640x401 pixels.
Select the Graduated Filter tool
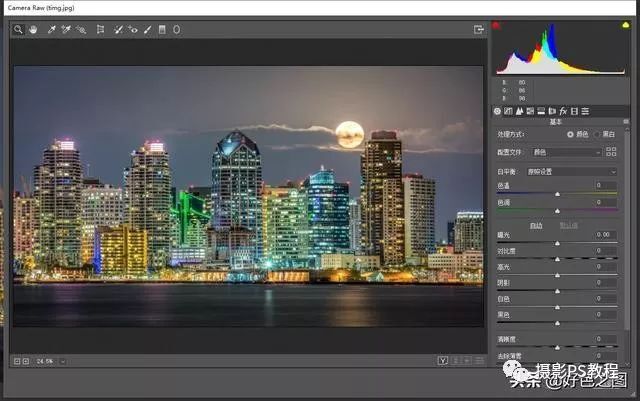point(162,30)
